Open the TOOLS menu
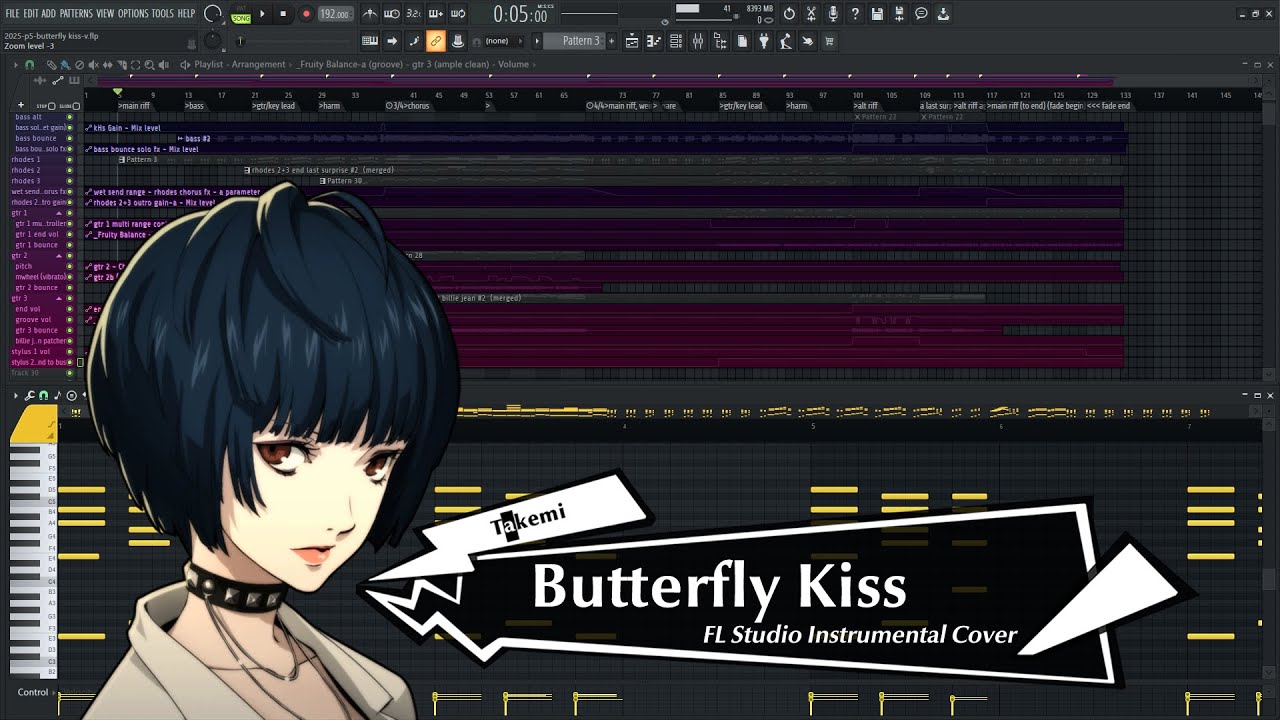 pyautogui.click(x=163, y=14)
